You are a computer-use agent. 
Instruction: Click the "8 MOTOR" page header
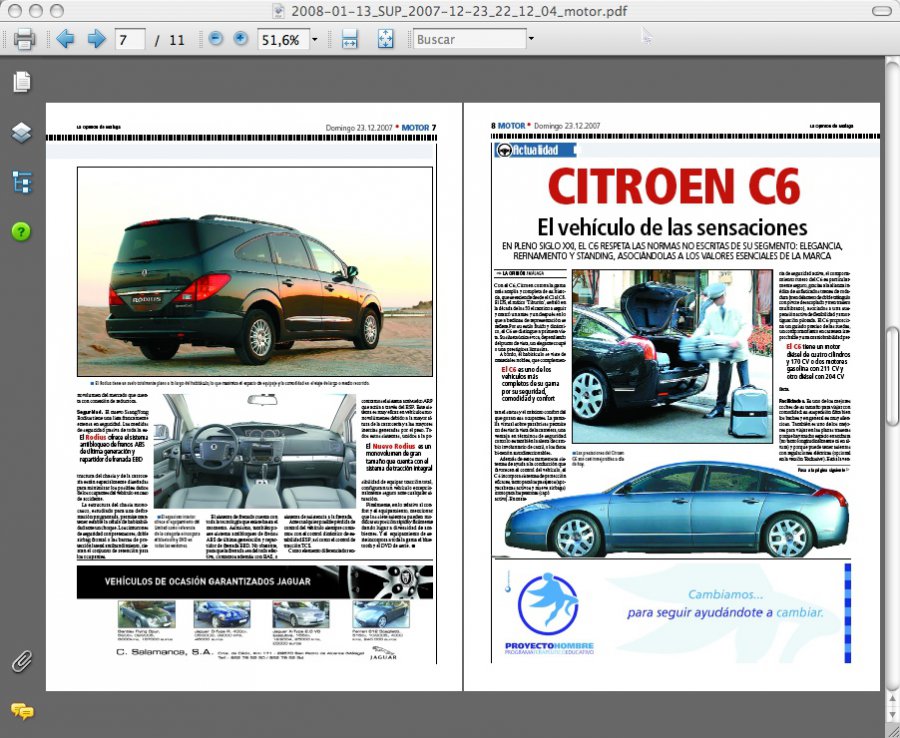[508, 126]
